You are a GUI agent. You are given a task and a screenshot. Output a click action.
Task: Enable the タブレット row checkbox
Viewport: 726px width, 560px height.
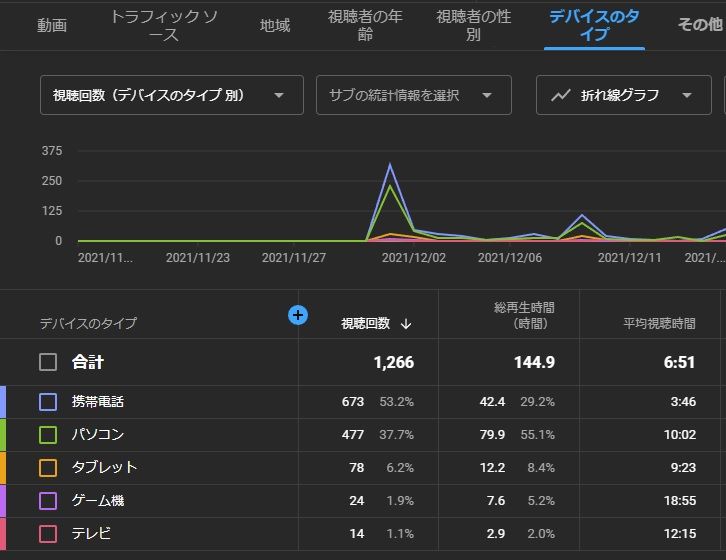click(48, 468)
